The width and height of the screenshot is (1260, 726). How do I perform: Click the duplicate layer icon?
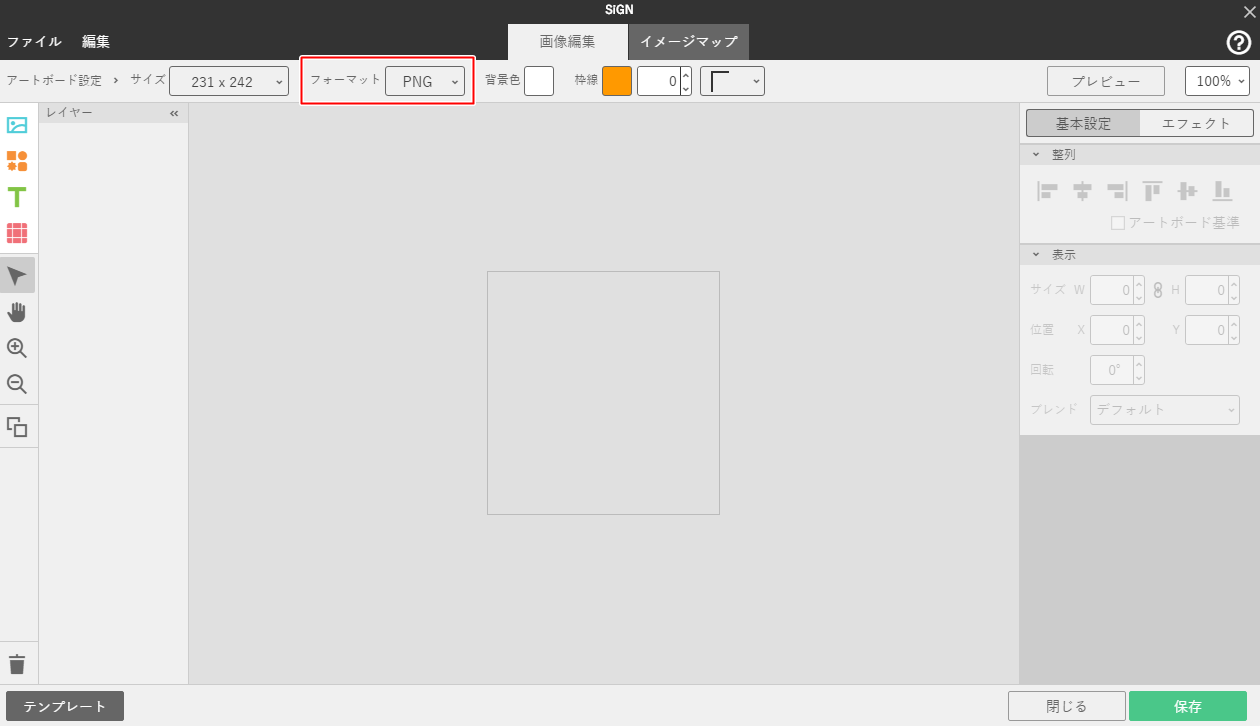click(17, 427)
